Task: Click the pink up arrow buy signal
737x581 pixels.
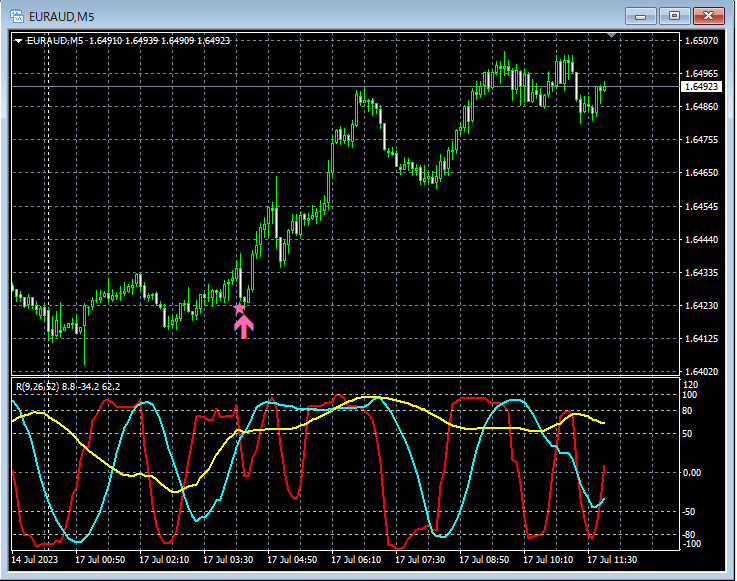Action: (244, 327)
